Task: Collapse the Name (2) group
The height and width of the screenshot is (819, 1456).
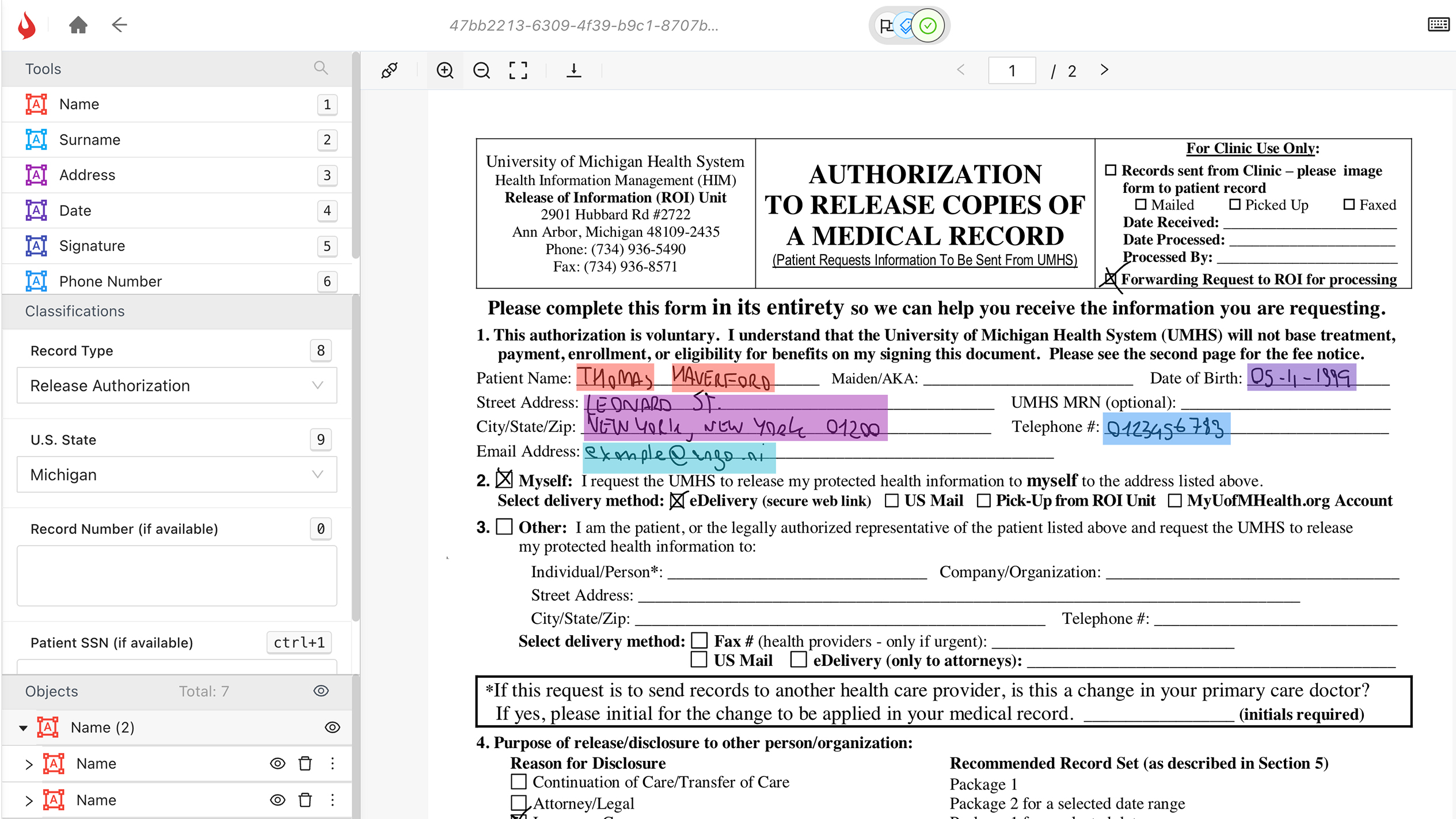Action: (x=23, y=728)
